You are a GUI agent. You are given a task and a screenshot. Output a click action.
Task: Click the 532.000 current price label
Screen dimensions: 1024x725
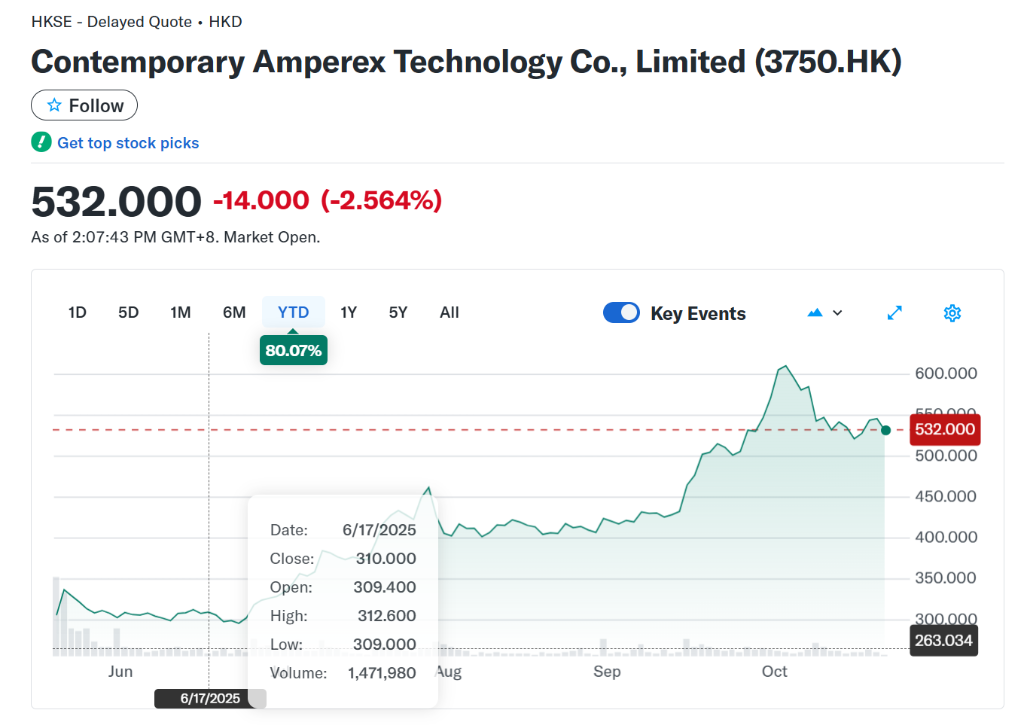click(944, 430)
